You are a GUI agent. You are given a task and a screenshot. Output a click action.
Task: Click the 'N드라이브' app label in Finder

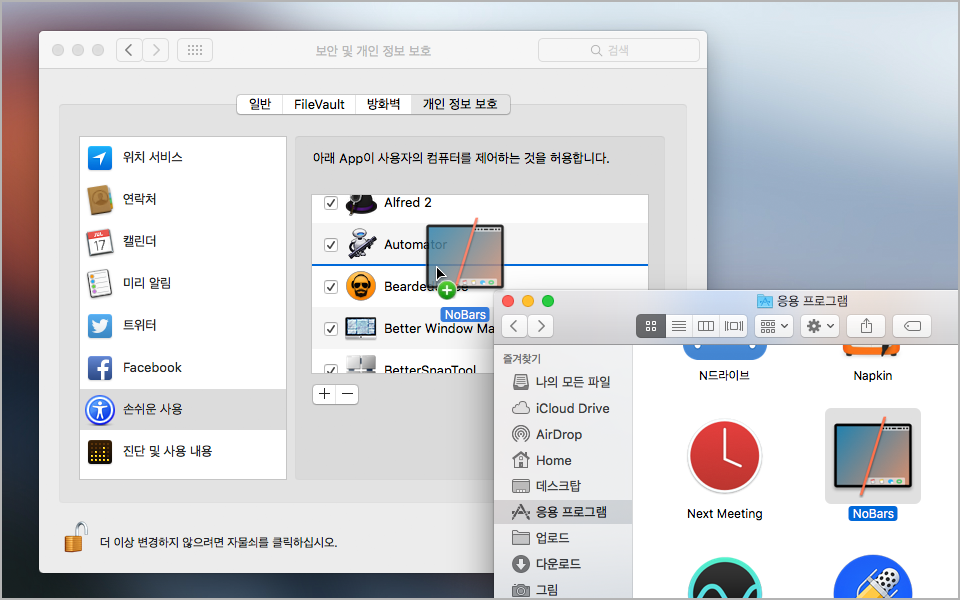point(724,375)
